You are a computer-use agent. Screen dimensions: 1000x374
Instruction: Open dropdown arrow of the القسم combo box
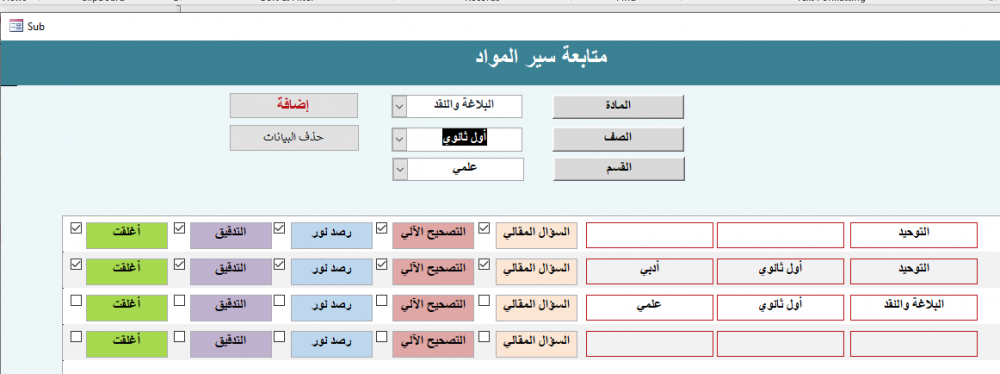point(401,170)
